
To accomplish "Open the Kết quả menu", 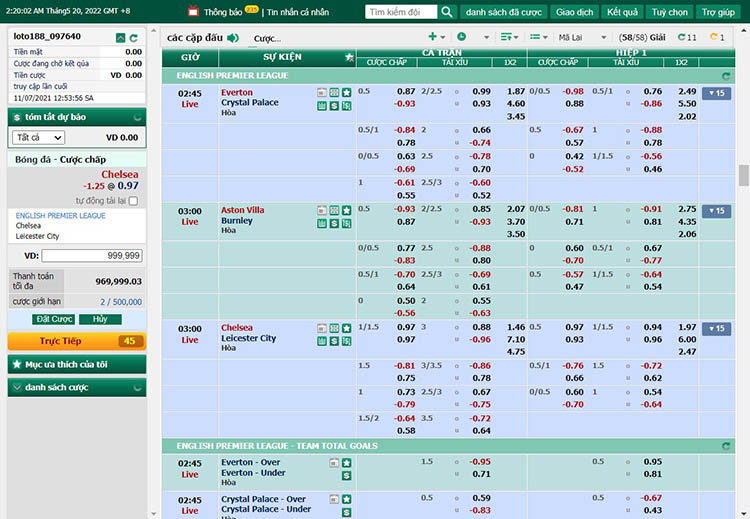I will point(622,12).
